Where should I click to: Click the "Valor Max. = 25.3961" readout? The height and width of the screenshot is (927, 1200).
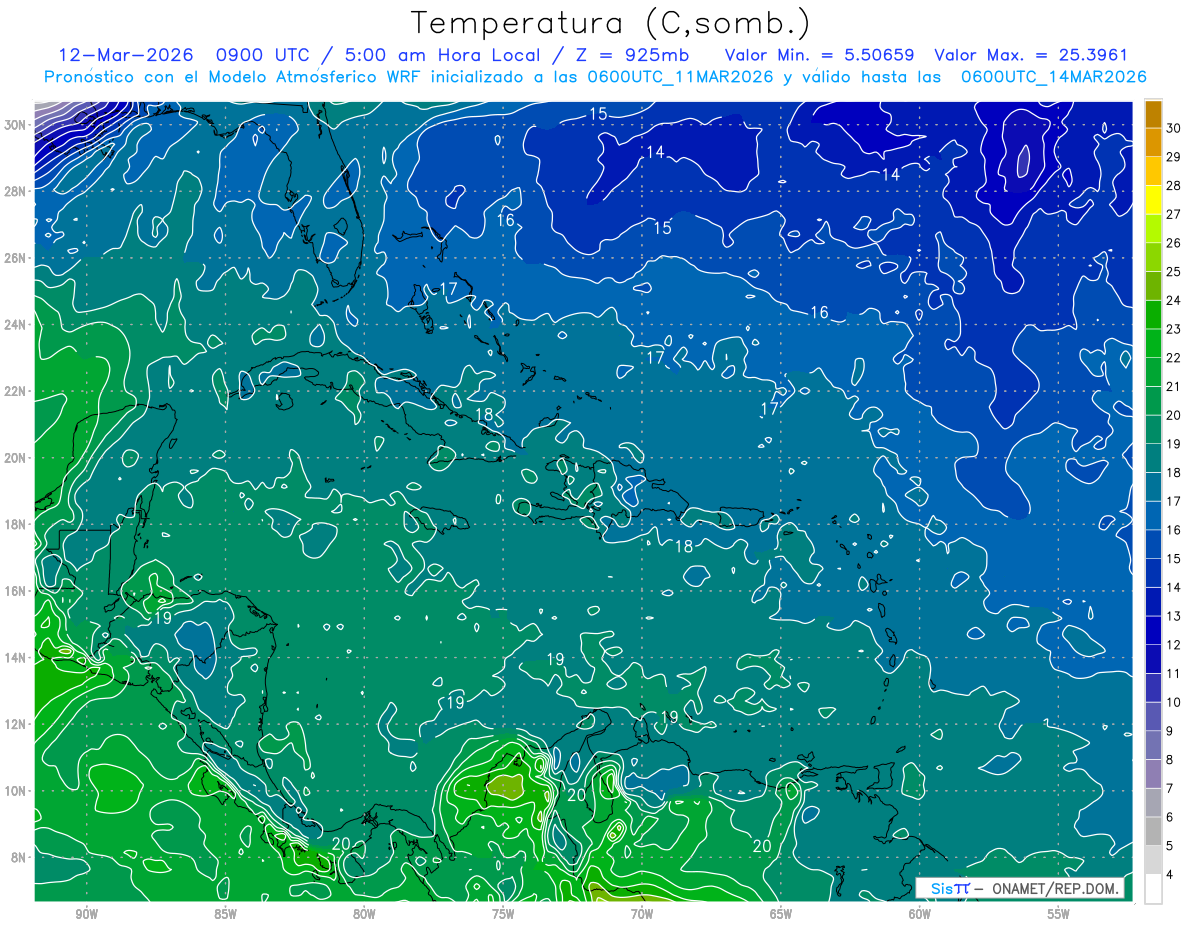1031,55
